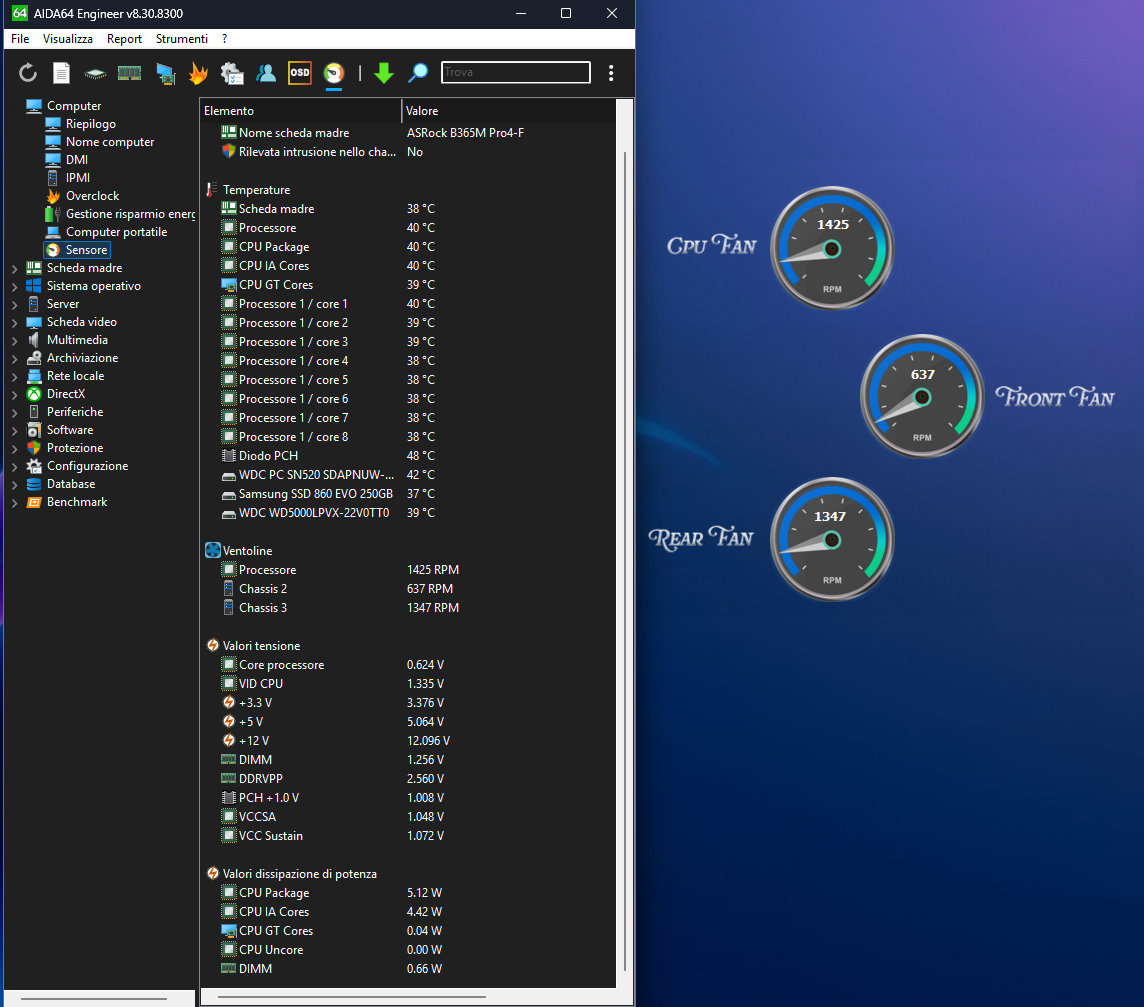Click the Front Fan gauge widget
1144x1007 pixels.
tap(922, 397)
